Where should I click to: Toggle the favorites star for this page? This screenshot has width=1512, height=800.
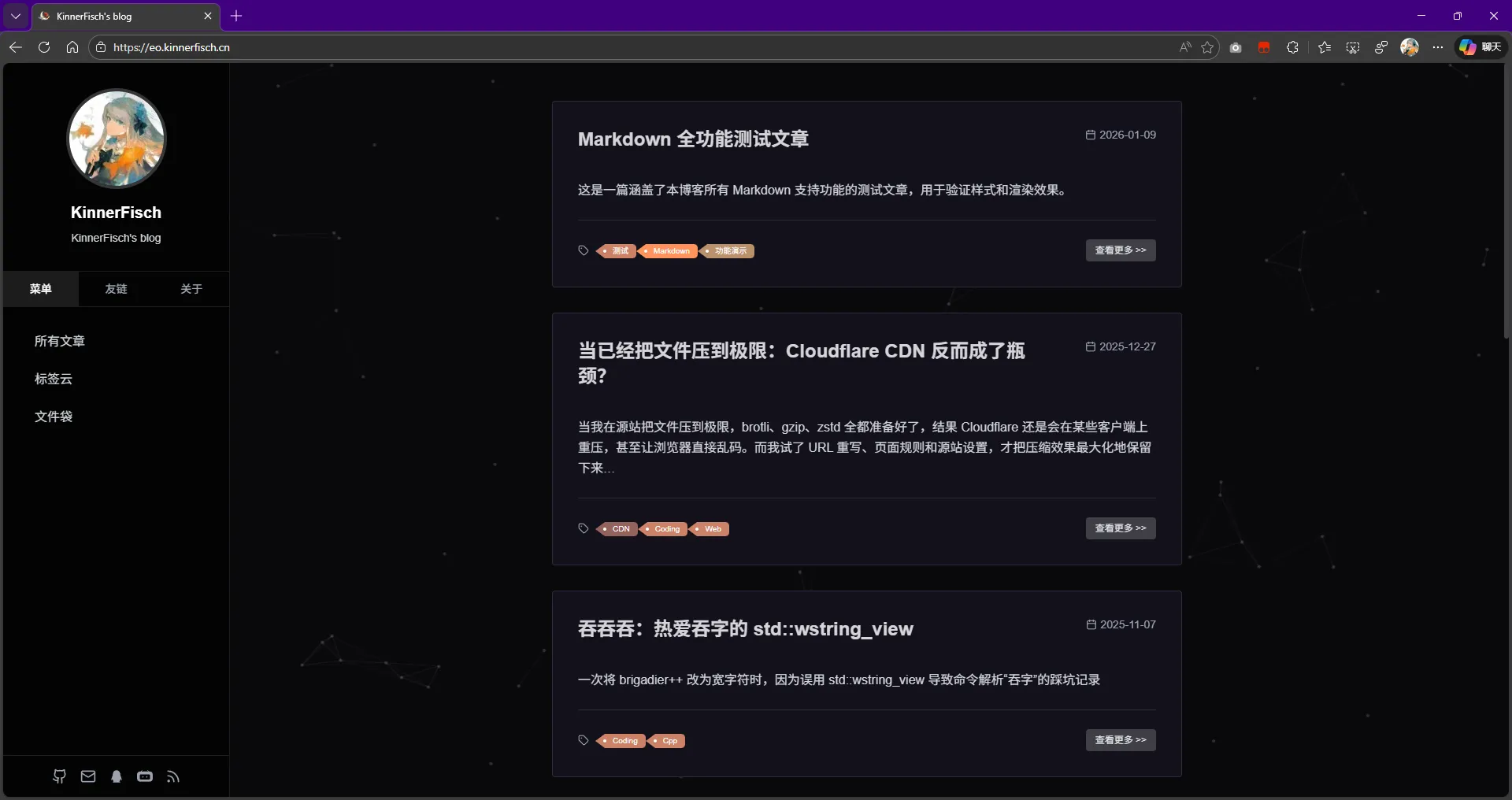[1209, 47]
